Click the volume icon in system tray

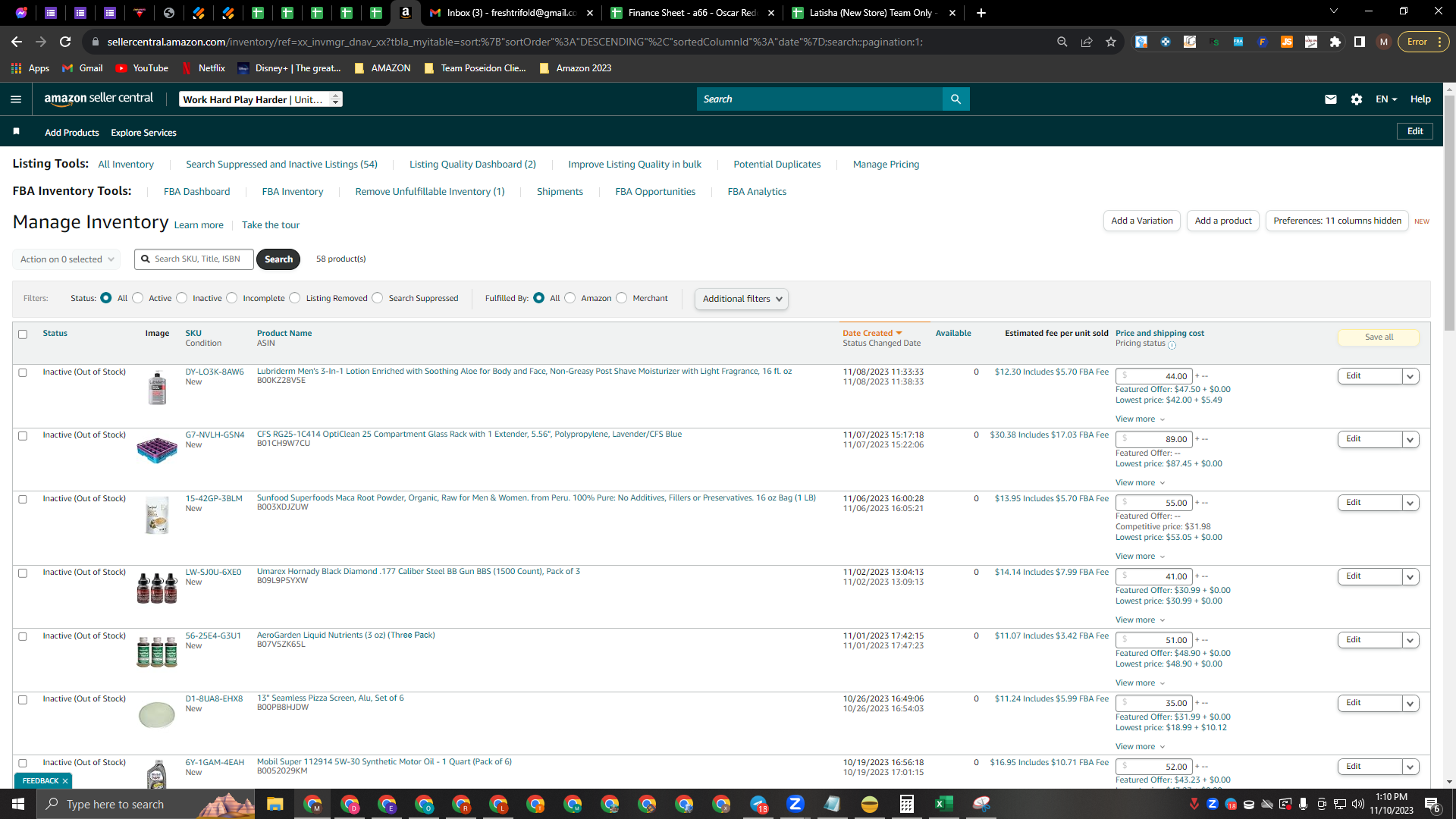coord(1358,804)
